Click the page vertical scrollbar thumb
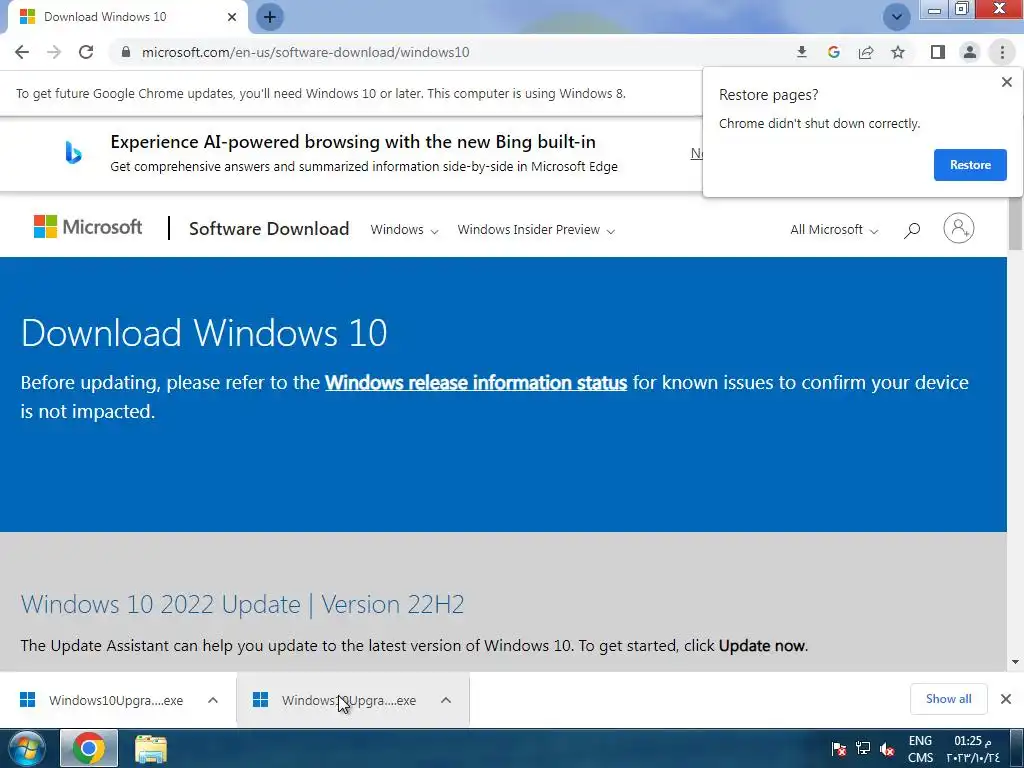 click(1015, 223)
